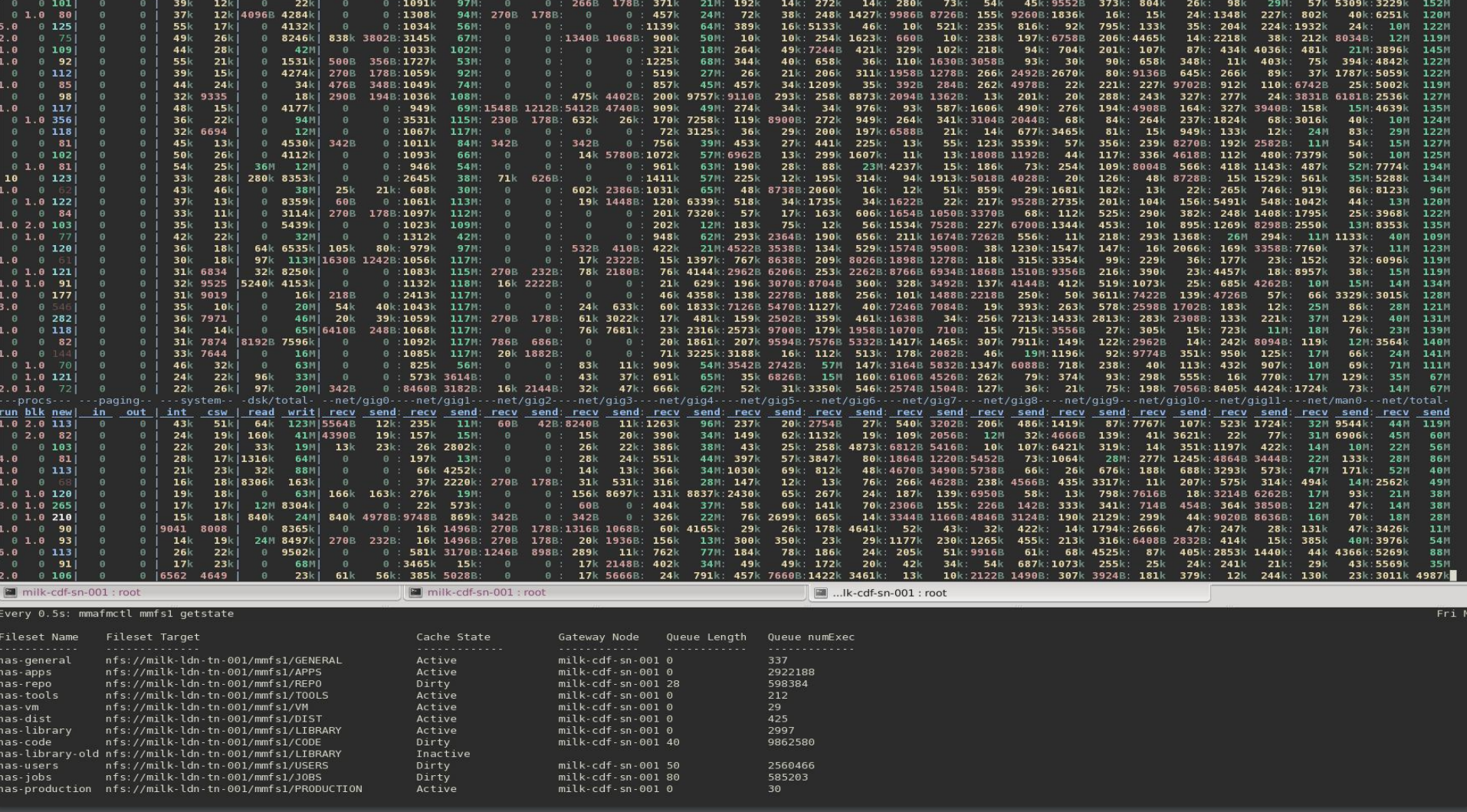Click the target path ending in 'mmfs1/GENERAL'
Image resolution: width=1467 pixels, height=812 pixels.
coord(224,660)
